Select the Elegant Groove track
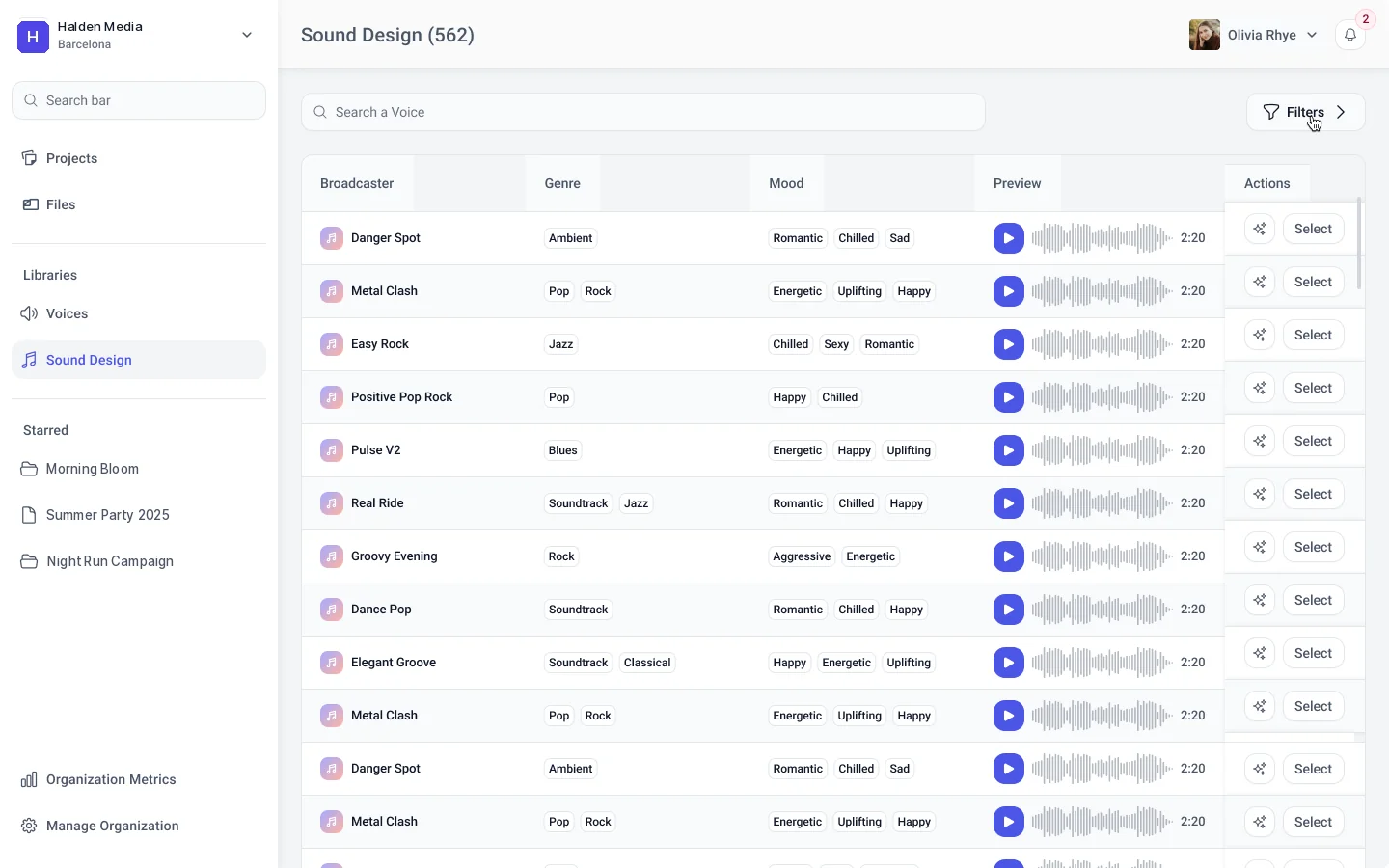This screenshot has width=1389, height=868. point(1313,653)
